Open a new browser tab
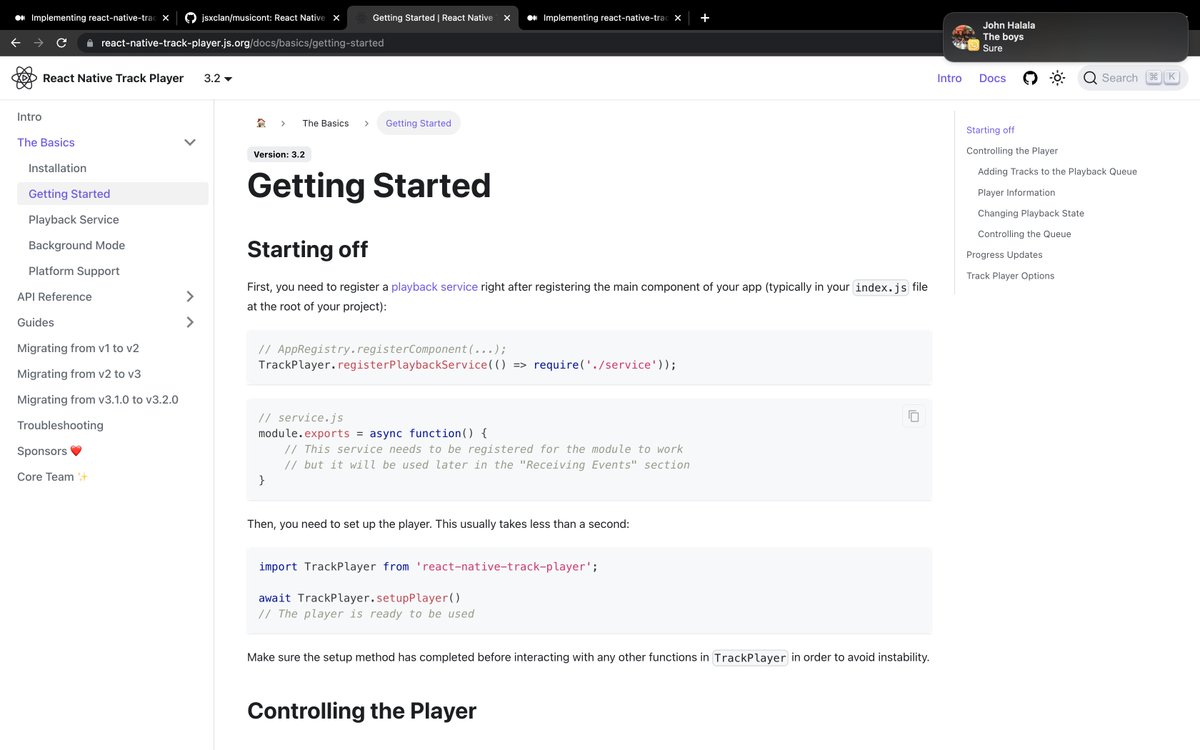Image resolution: width=1200 pixels, height=750 pixels. pos(705,18)
